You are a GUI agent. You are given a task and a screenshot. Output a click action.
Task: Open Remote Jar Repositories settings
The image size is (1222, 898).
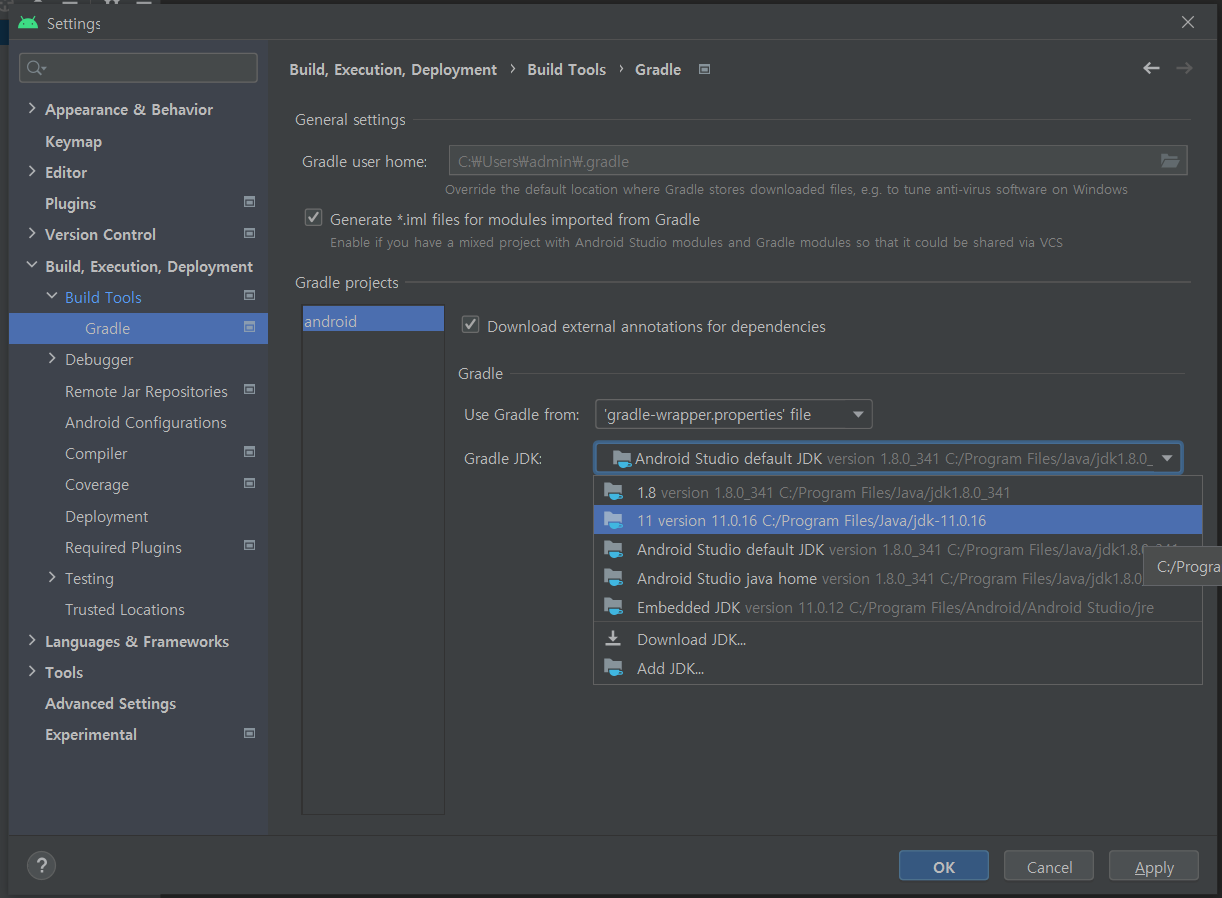(x=146, y=391)
